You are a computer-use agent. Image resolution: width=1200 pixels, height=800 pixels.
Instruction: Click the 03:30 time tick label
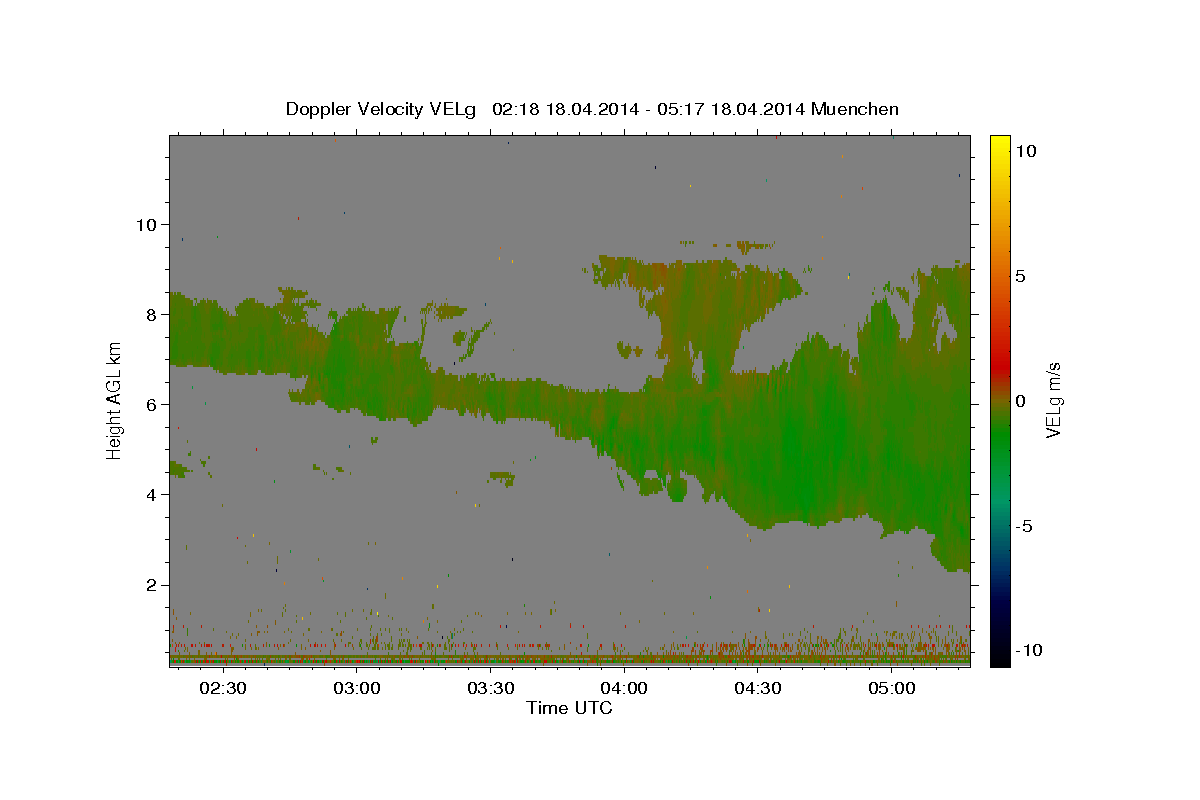pyautogui.click(x=491, y=689)
